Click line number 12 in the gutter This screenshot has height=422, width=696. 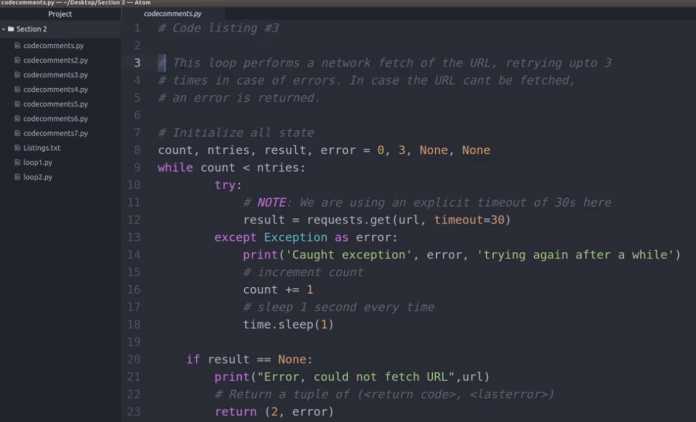pos(134,220)
